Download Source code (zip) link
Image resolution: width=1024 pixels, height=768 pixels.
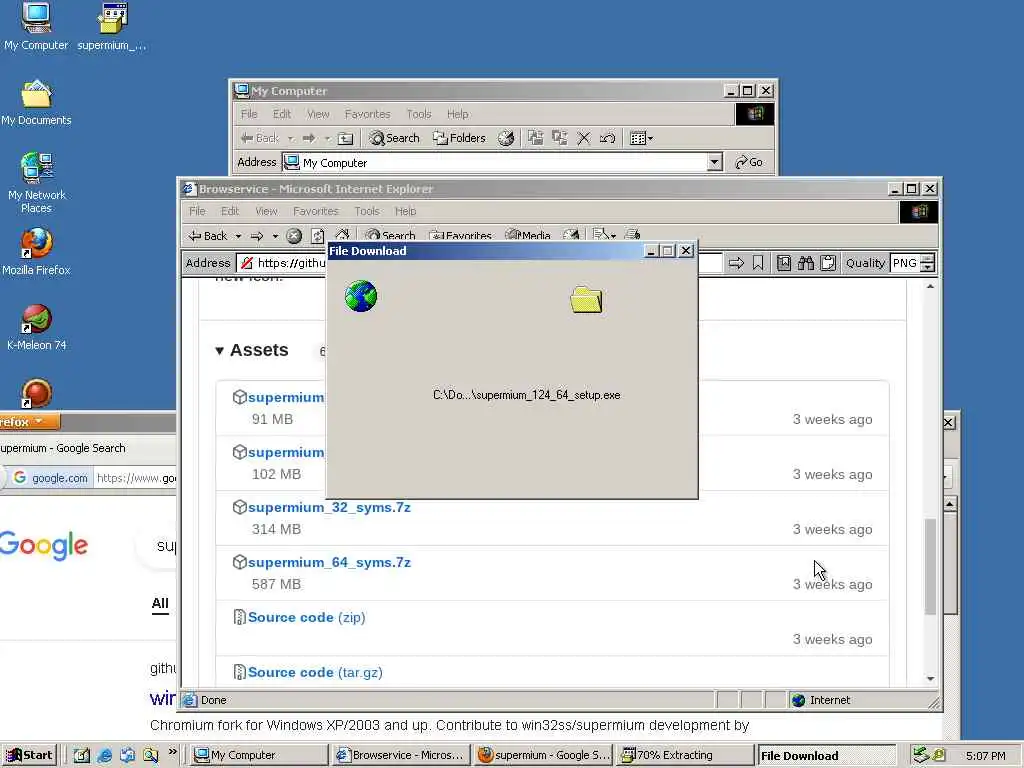tap(306, 617)
